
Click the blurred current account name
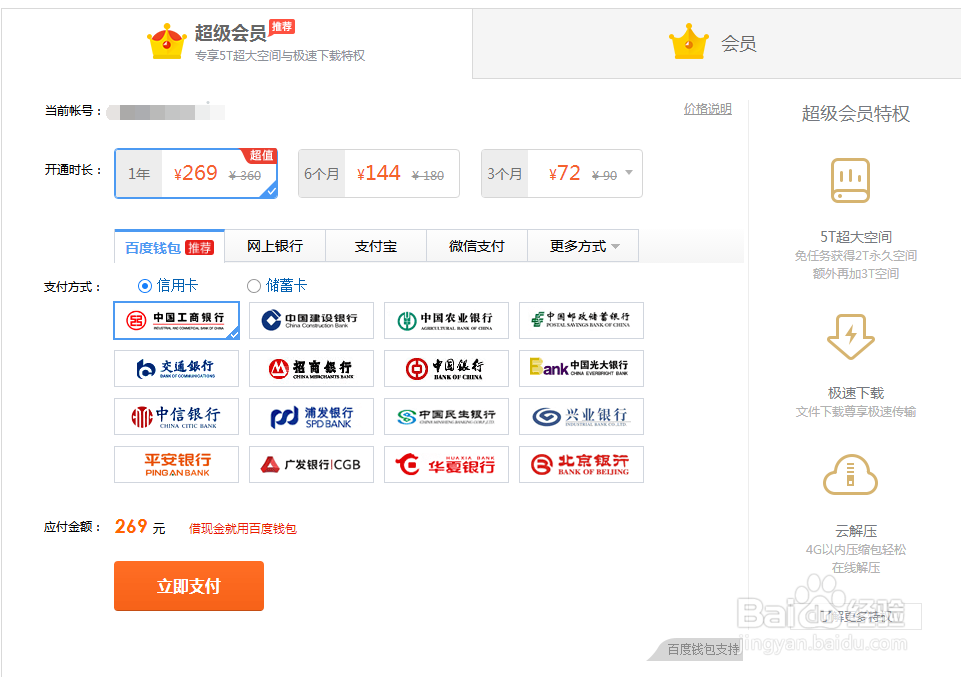(165, 112)
